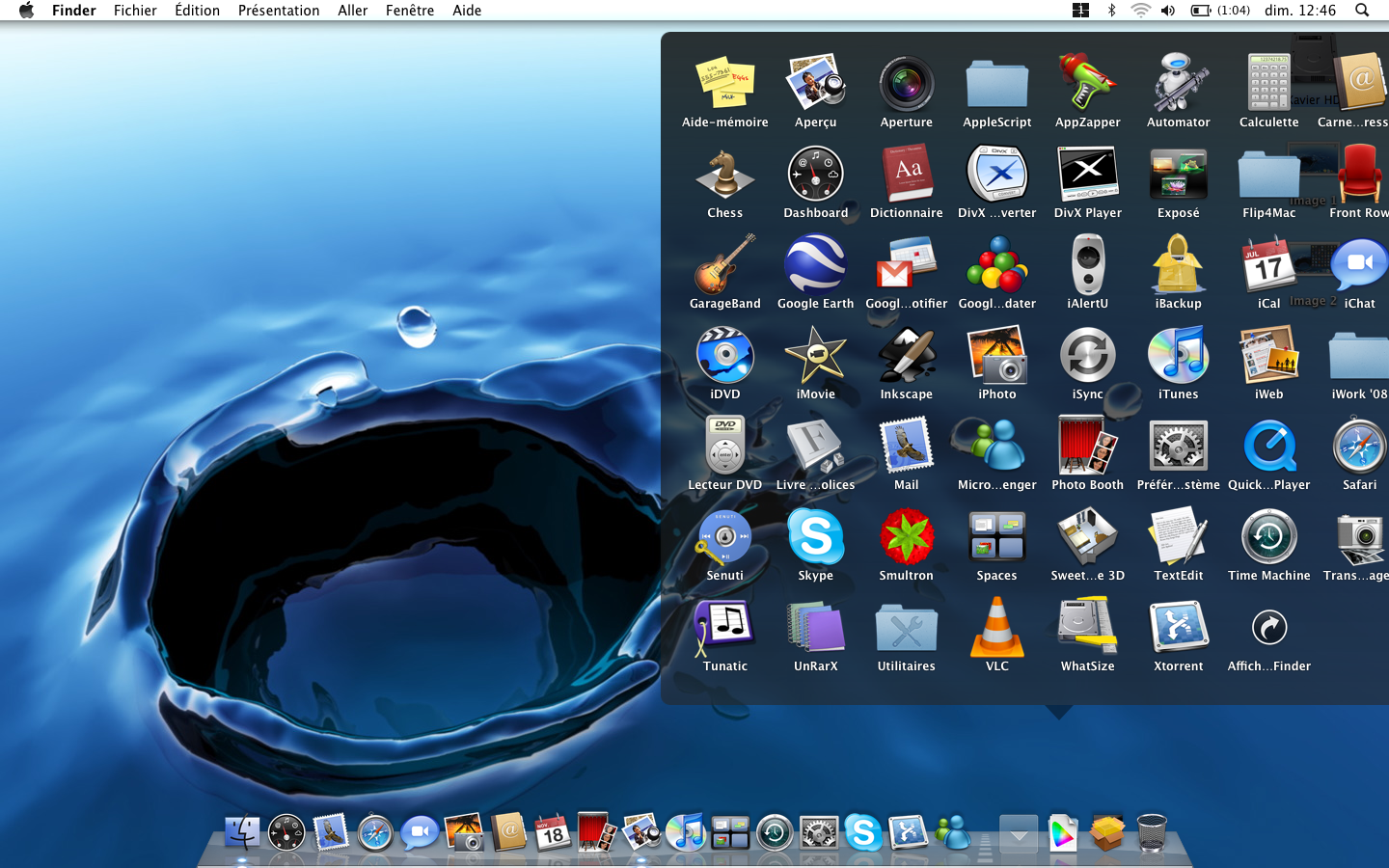Open Photo Booth in the applications grid
The image size is (1389, 868).
click(1087, 448)
